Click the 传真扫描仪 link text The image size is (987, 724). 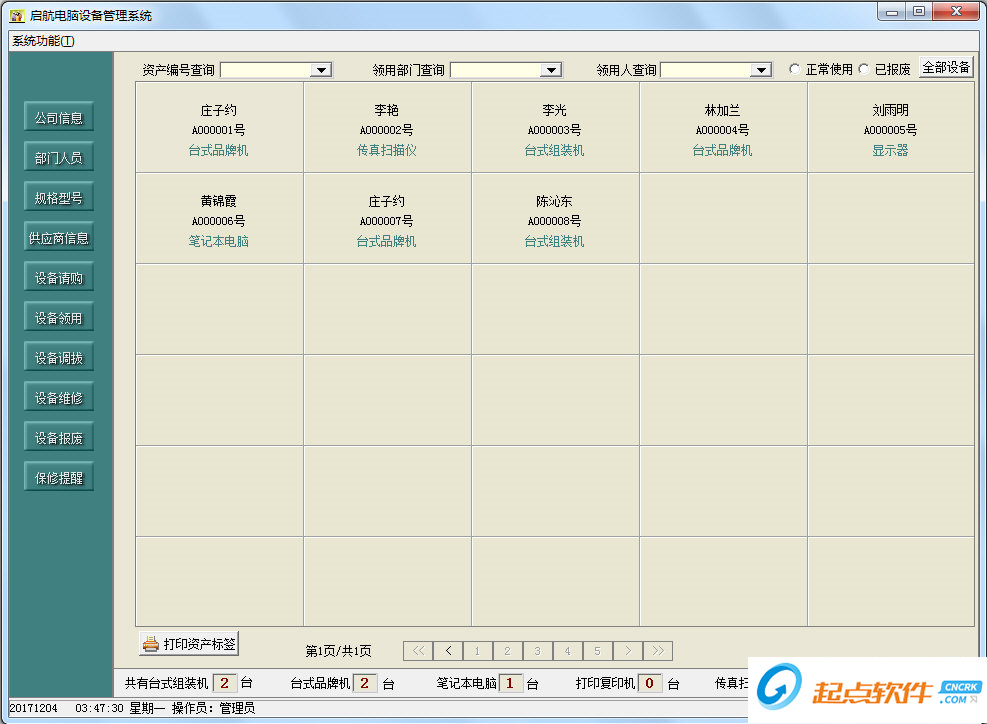pyautogui.click(x=386, y=150)
